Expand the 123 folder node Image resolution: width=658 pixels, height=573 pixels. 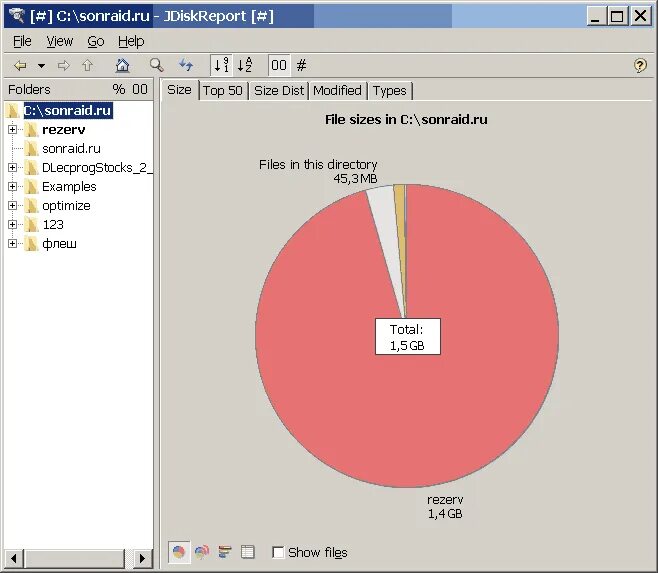(x=12, y=225)
